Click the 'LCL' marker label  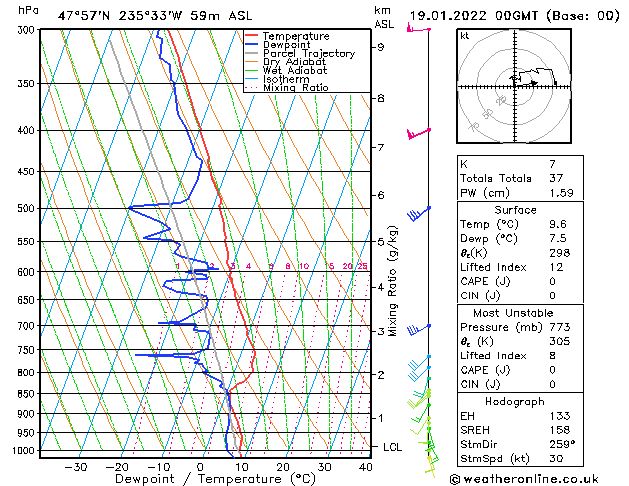click(392, 447)
